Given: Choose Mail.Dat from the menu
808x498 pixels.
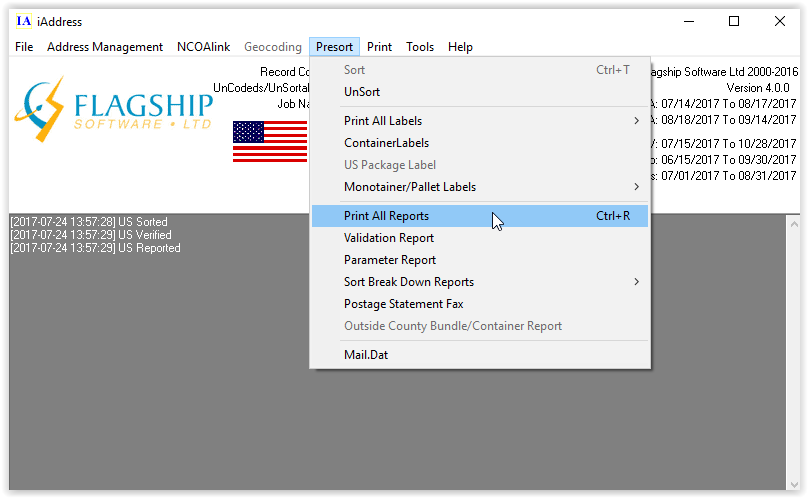Looking at the screenshot, I should click(x=367, y=354).
